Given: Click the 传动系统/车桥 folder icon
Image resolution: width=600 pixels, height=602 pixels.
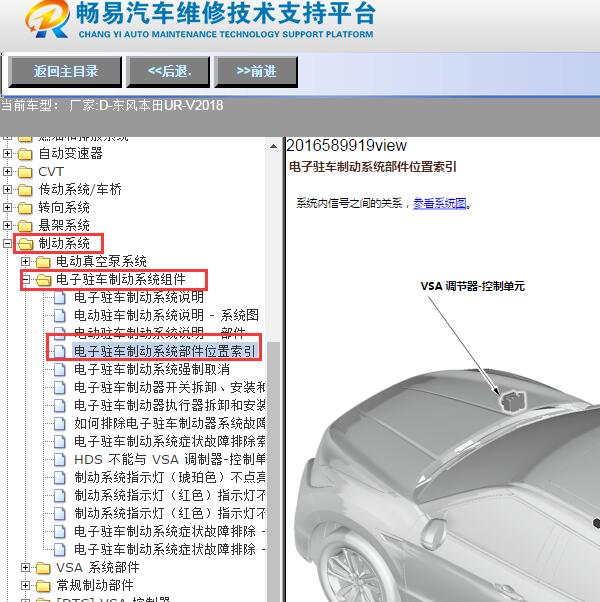Looking at the screenshot, I should coord(25,190).
